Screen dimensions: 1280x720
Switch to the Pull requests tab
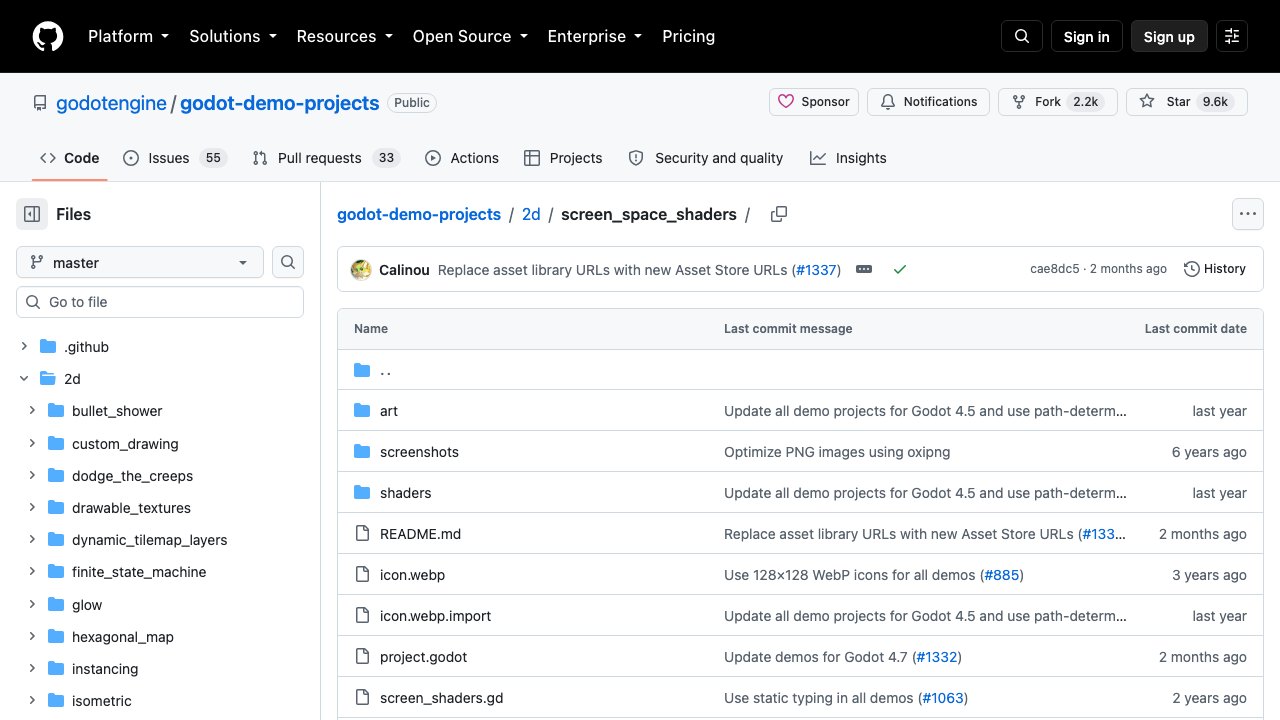(326, 158)
